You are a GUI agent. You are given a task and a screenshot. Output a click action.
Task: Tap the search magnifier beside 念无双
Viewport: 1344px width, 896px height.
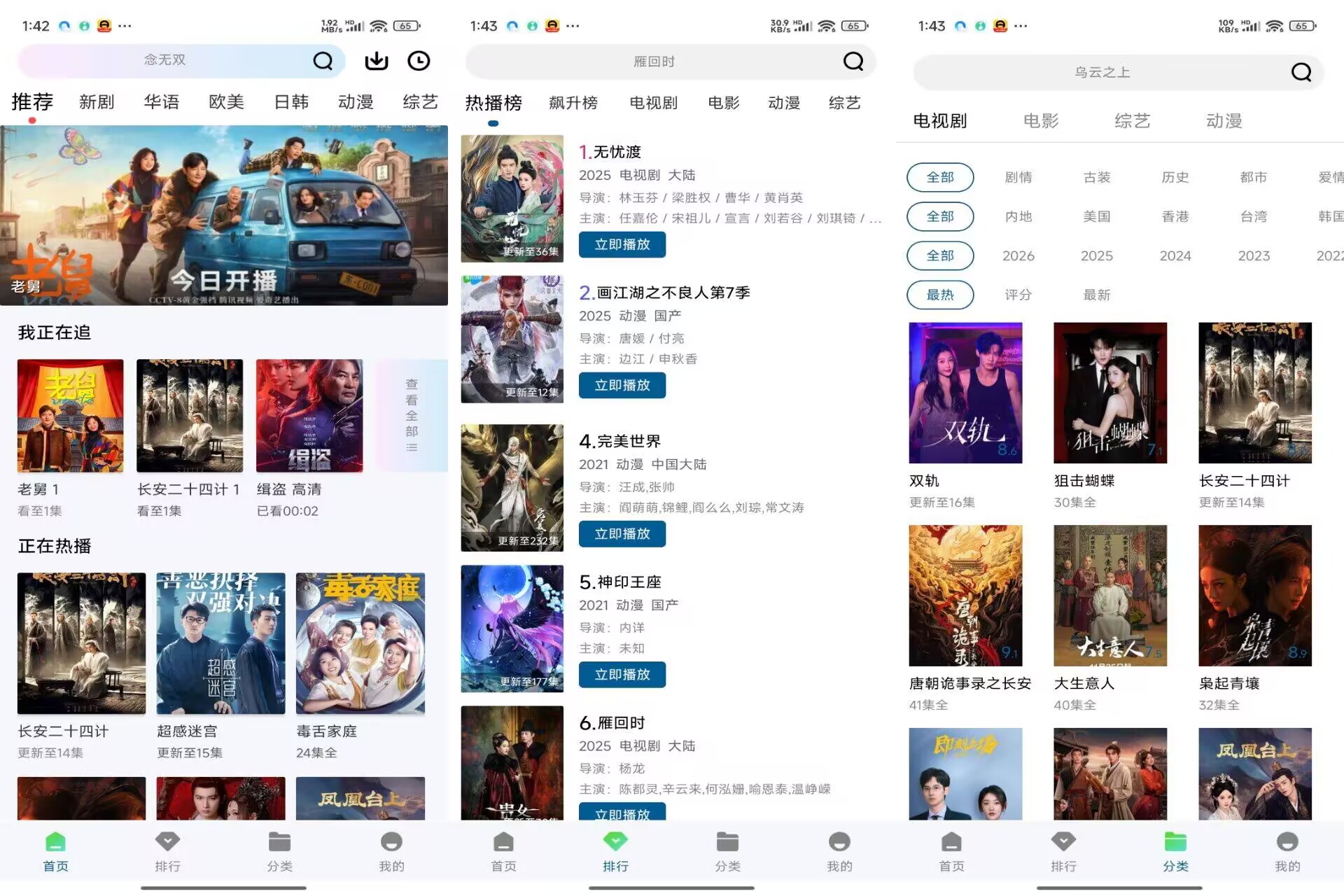(x=323, y=61)
